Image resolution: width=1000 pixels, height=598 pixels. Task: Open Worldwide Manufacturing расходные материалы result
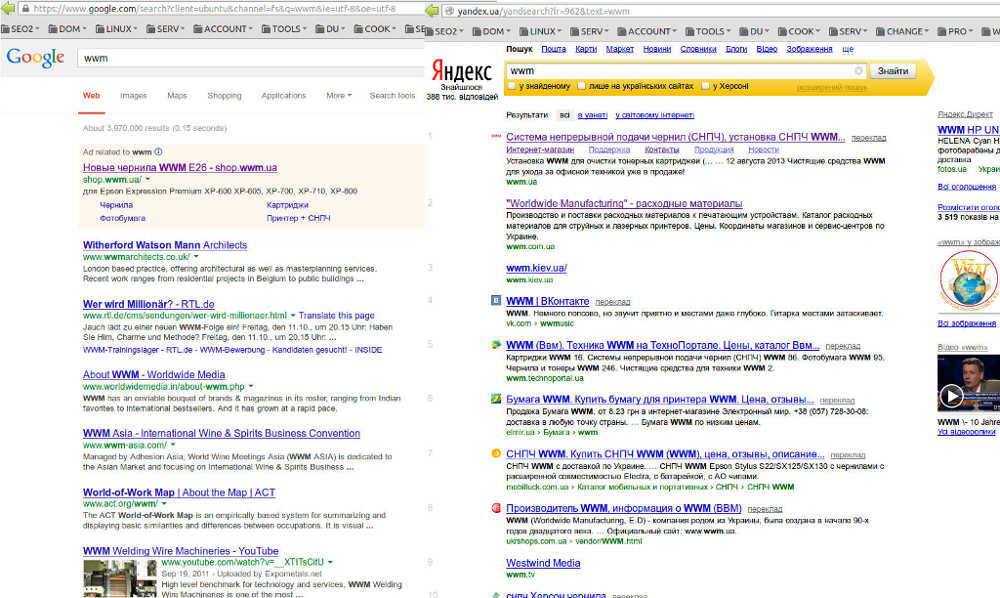pos(624,203)
